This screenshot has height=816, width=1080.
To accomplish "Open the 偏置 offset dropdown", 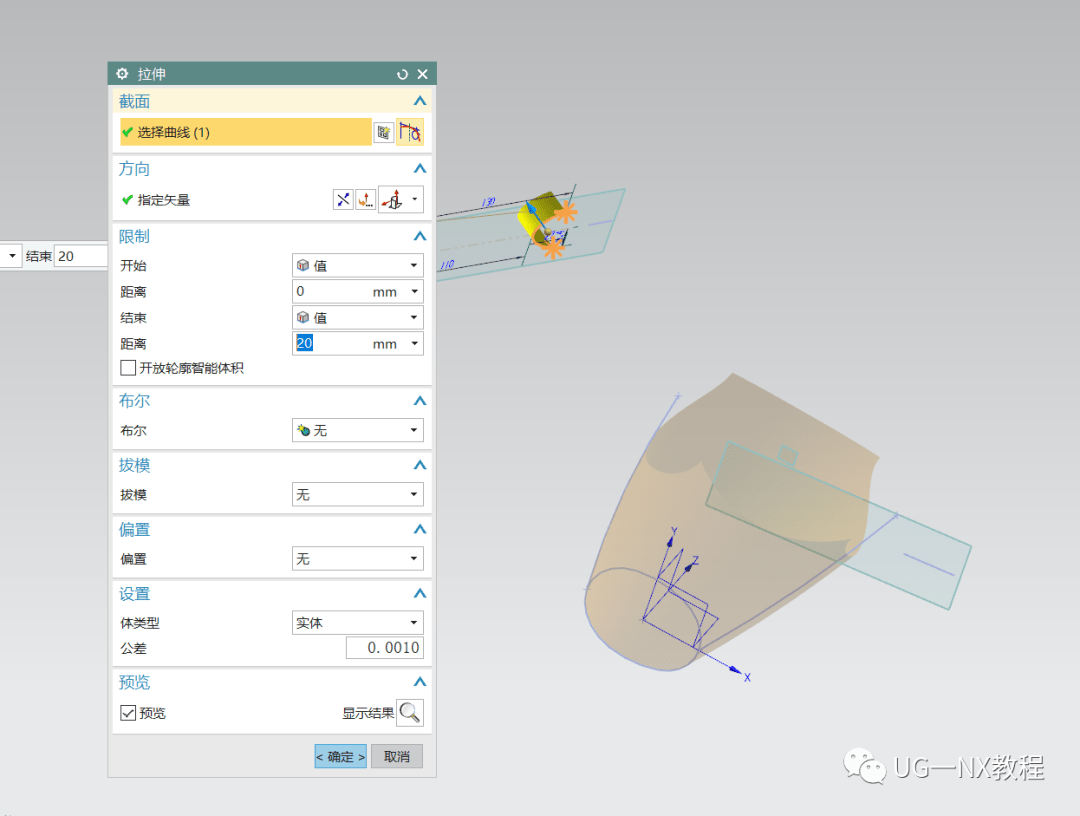I will pyautogui.click(x=357, y=558).
